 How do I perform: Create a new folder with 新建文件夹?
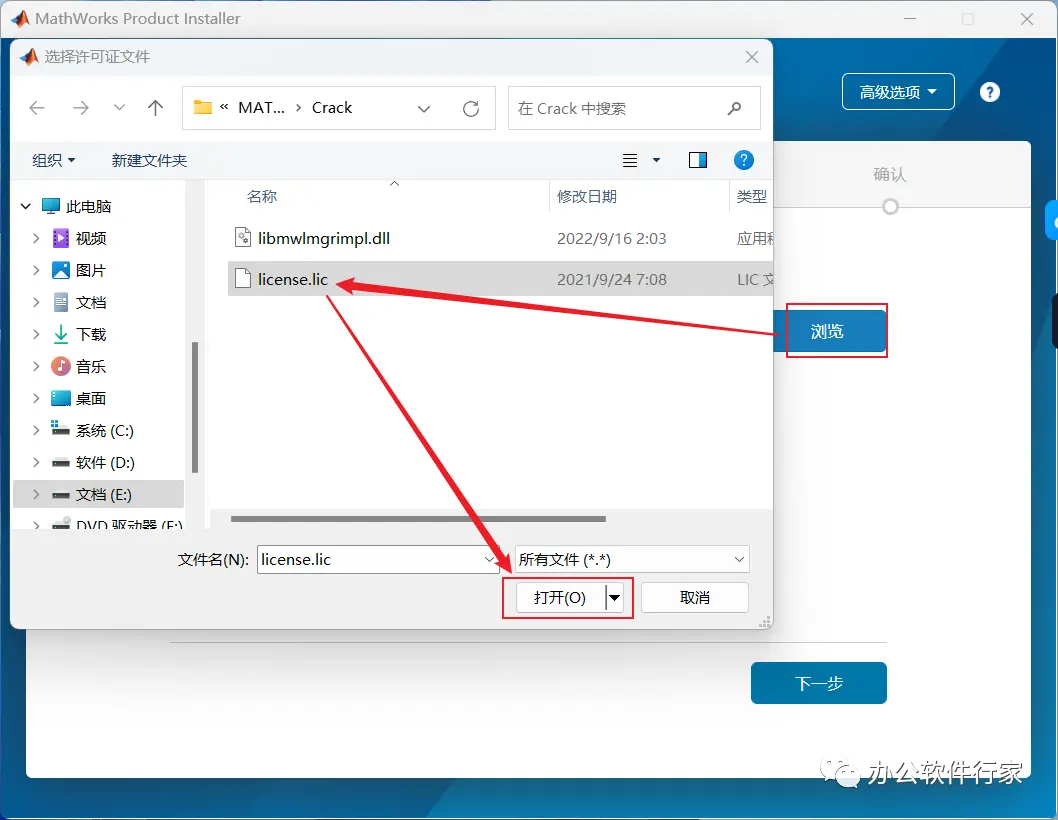click(149, 161)
